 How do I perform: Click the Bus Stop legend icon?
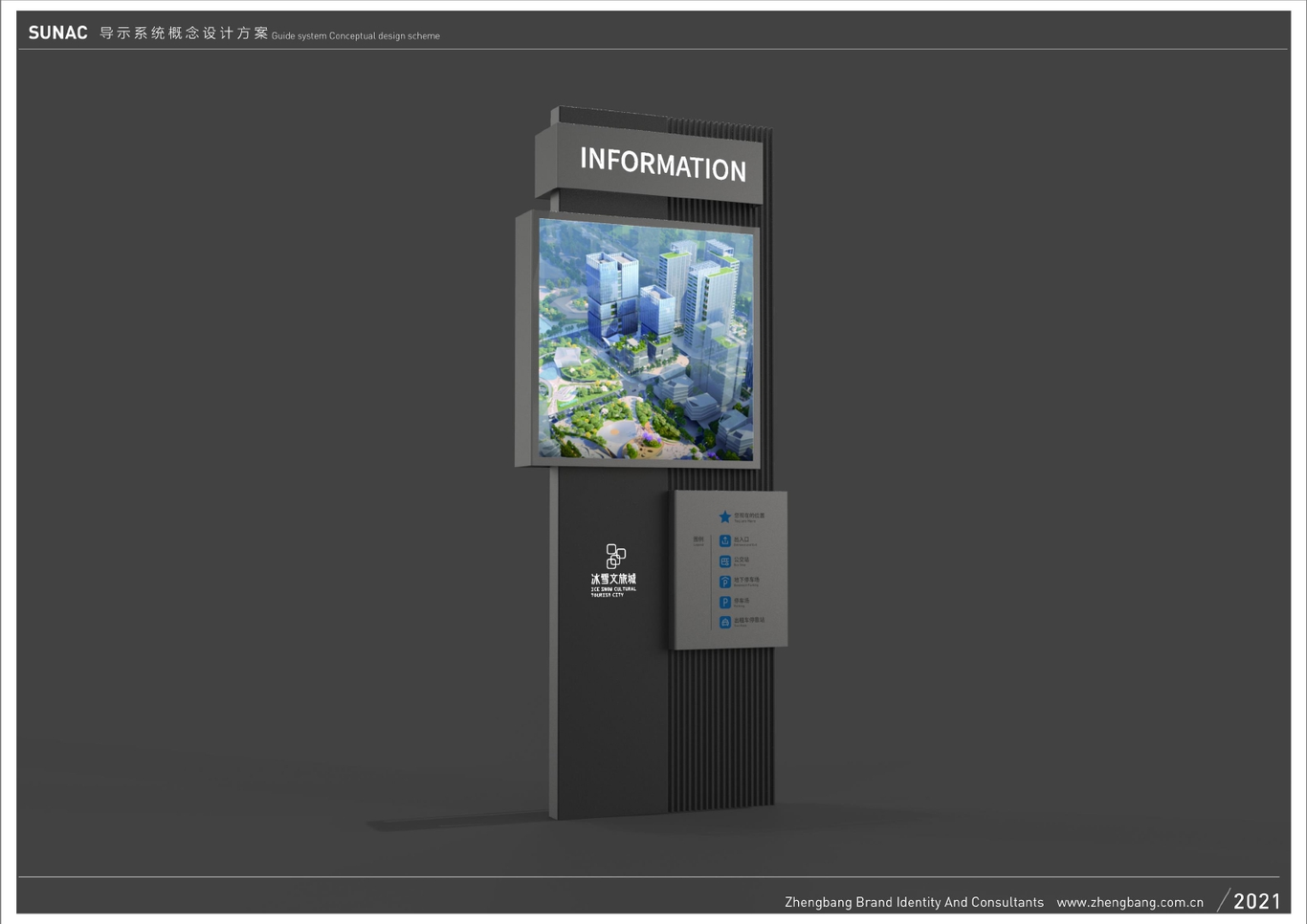pos(724,561)
